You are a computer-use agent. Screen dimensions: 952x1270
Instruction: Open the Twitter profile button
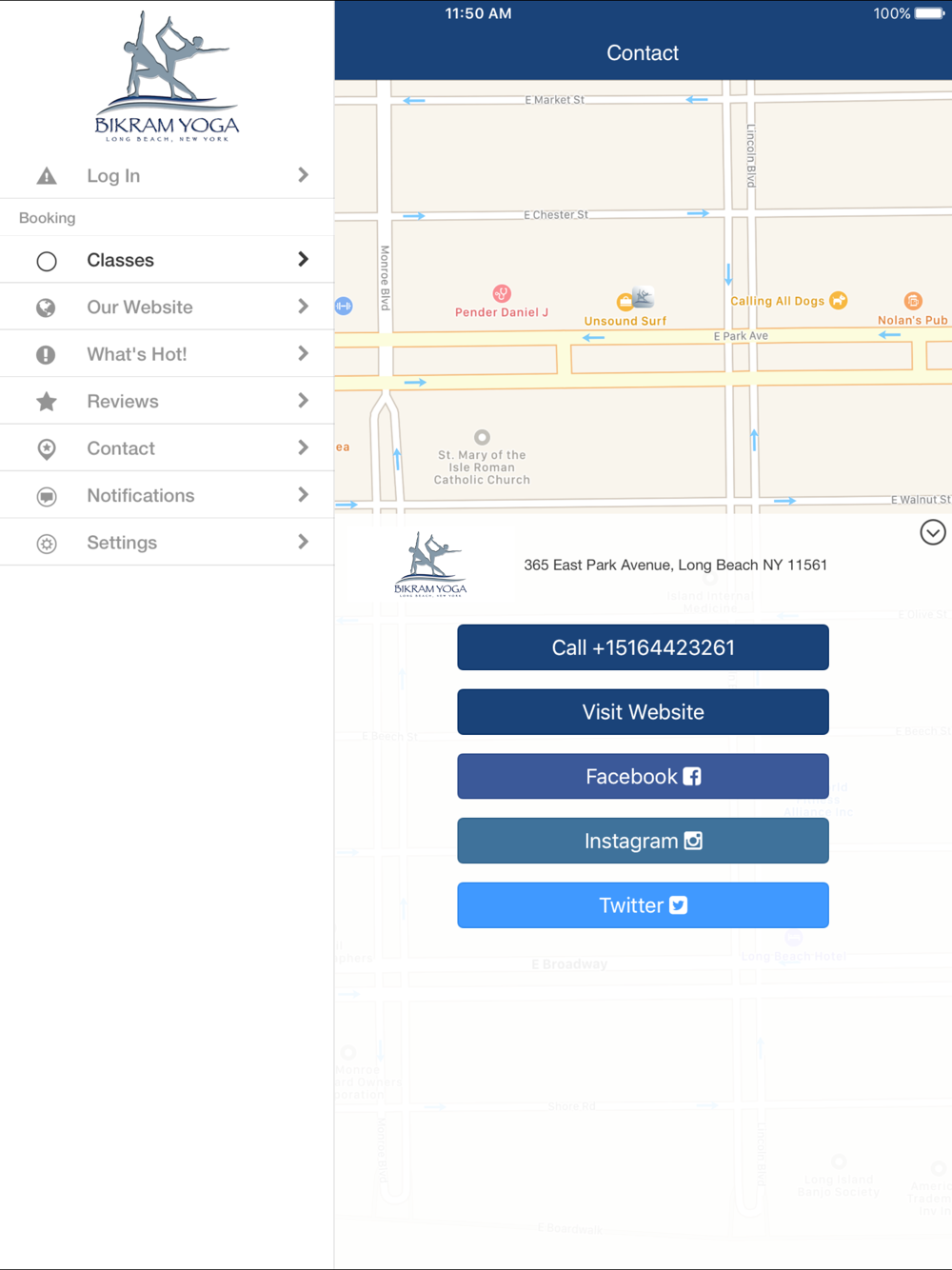click(x=643, y=905)
